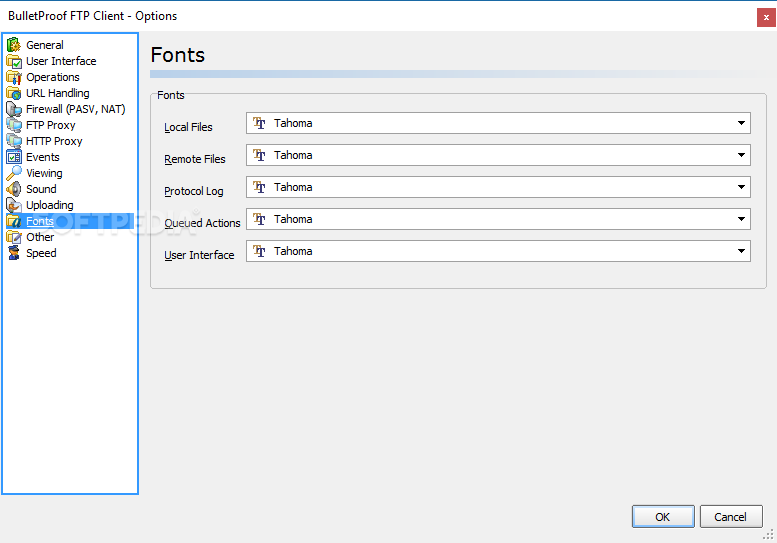Image resolution: width=777 pixels, height=543 pixels.
Task: Click the Operations category icon
Action: [14, 77]
